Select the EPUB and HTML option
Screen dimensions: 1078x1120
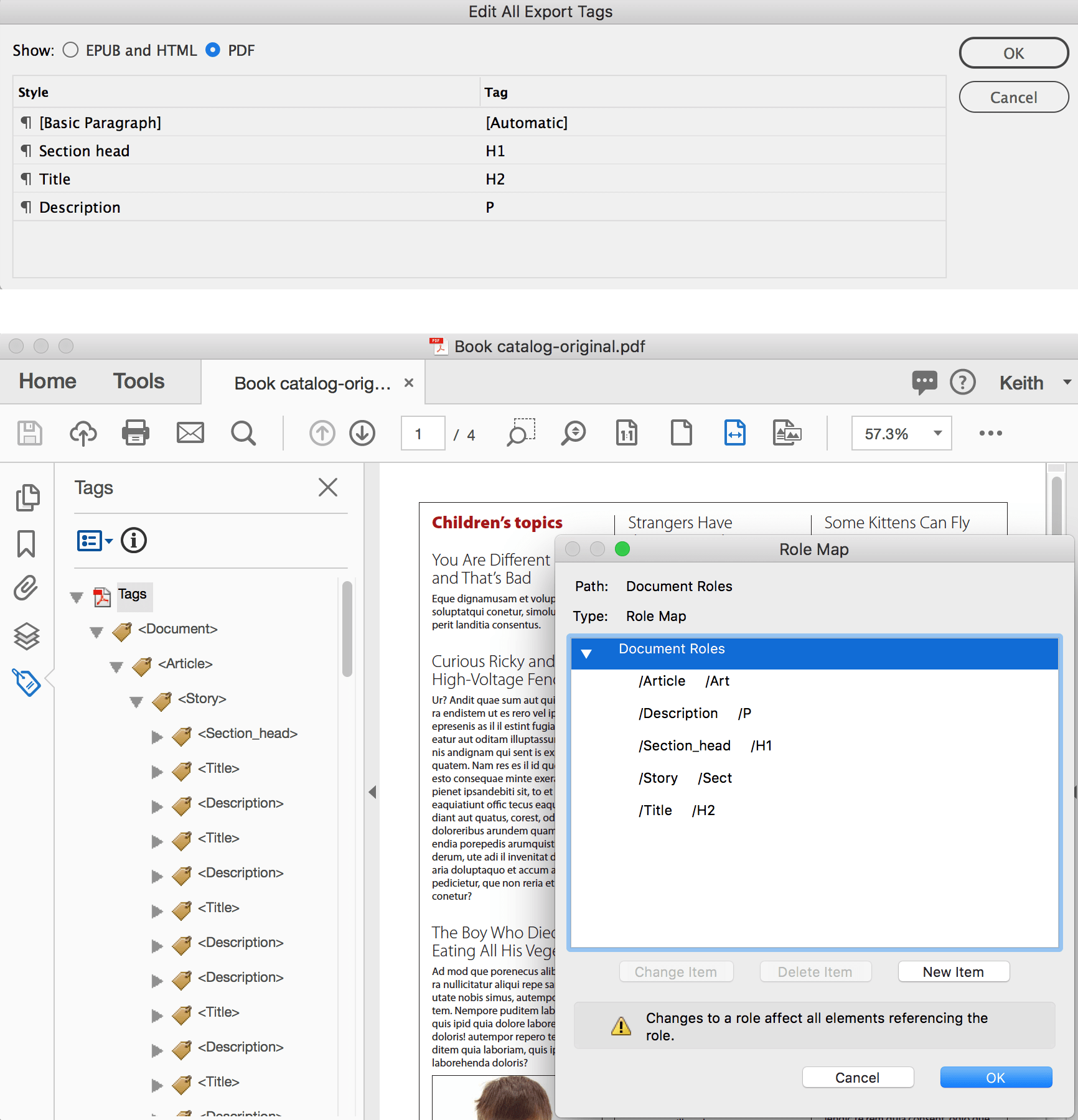(x=70, y=50)
